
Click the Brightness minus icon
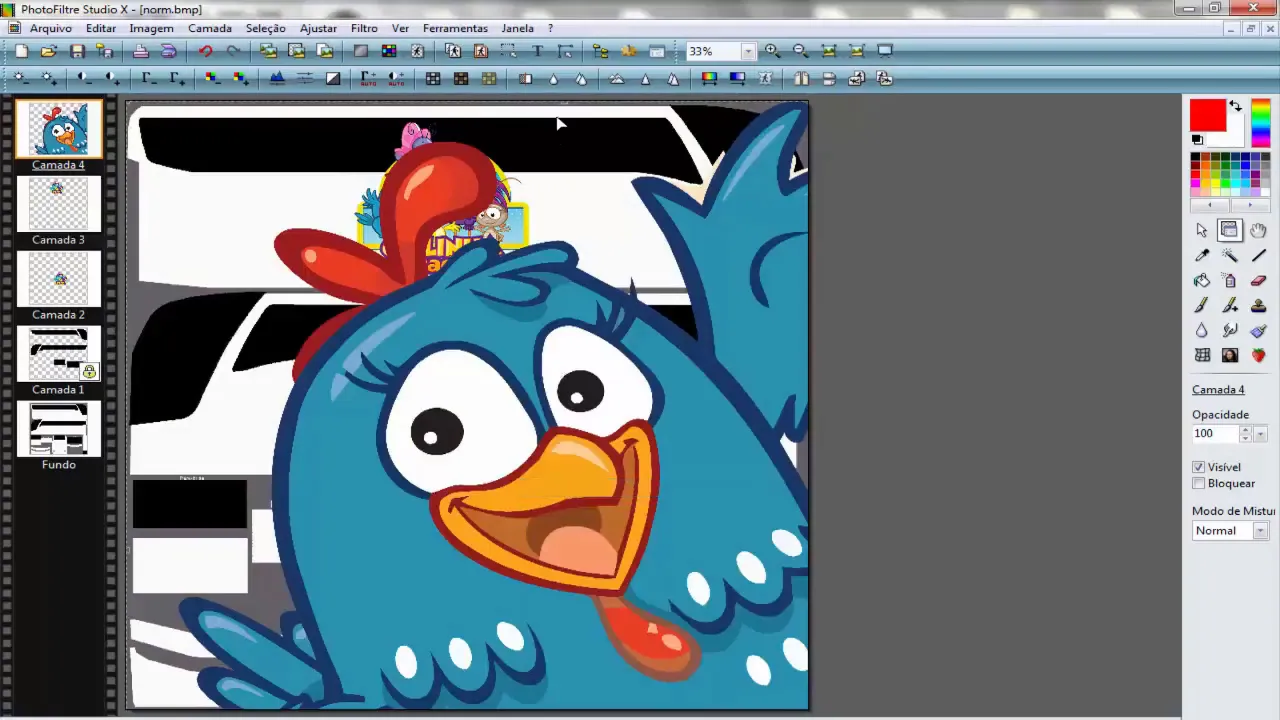click(x=20, y=78)
